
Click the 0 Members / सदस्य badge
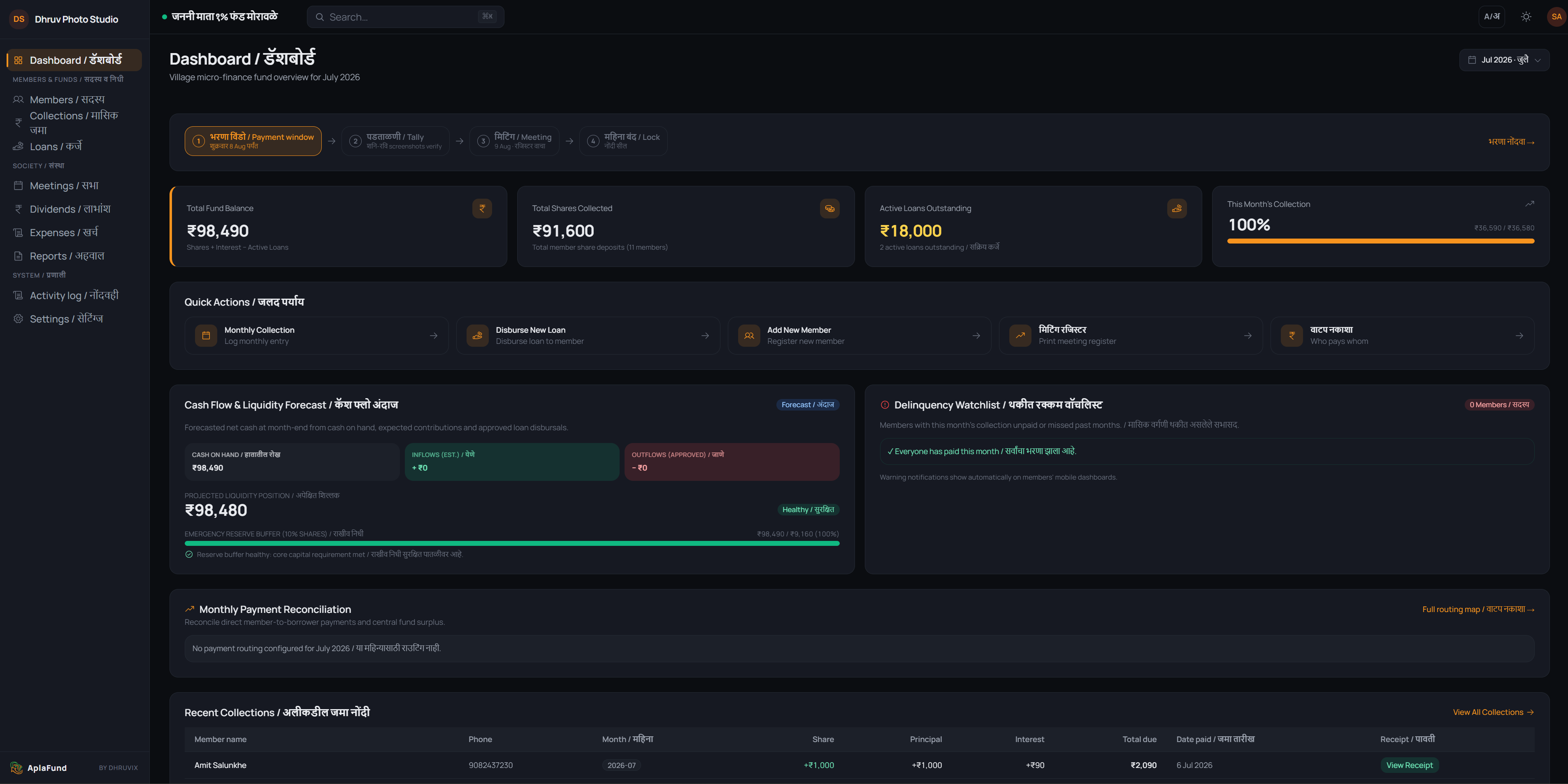click(x=1499, y=405)
